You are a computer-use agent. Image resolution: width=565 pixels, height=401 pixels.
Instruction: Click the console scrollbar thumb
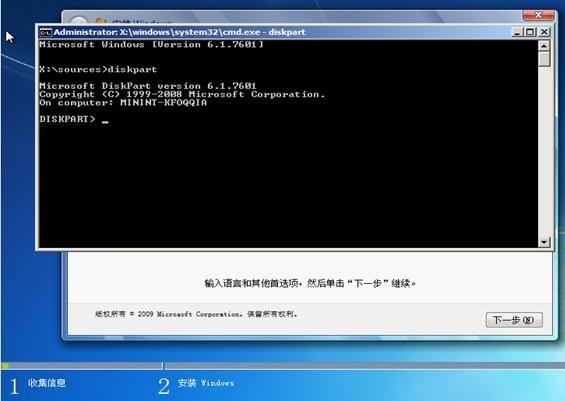544,59
